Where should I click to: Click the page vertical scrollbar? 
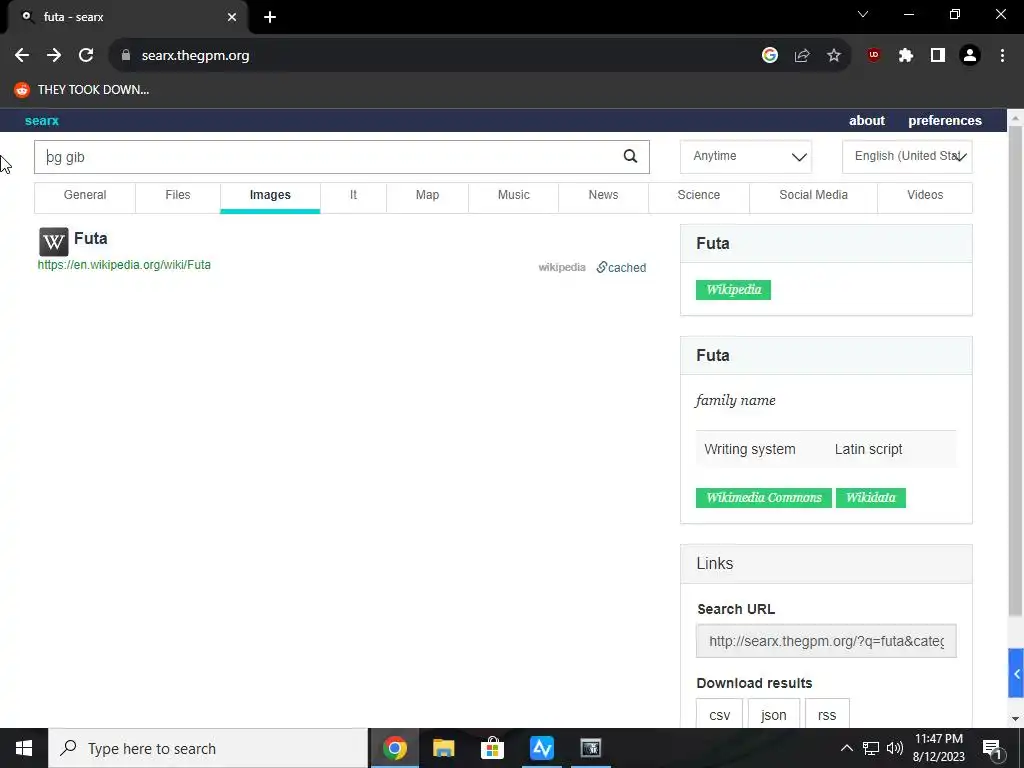1016,372
